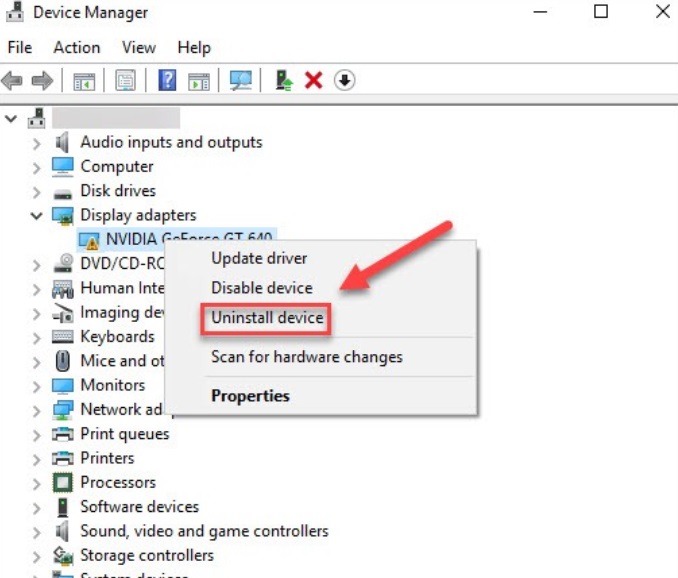Click Scan for hardware changes toolbar icon

tap(241, 81)
